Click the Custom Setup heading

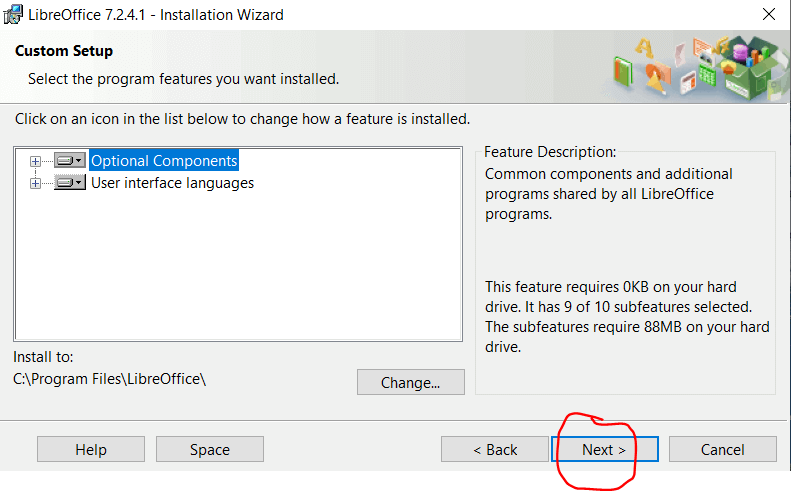[x=64, y=51]
